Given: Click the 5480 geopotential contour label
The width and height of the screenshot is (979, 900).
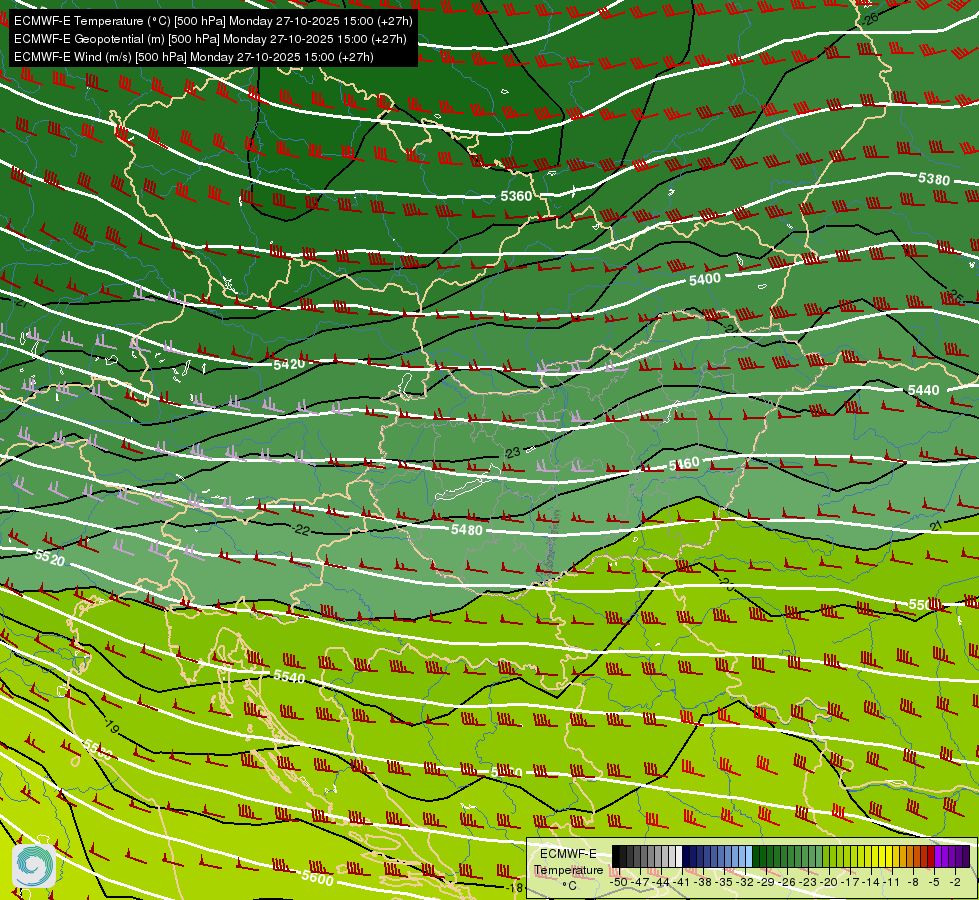Looking at the screenshot, I should click(x=467, y=530).
